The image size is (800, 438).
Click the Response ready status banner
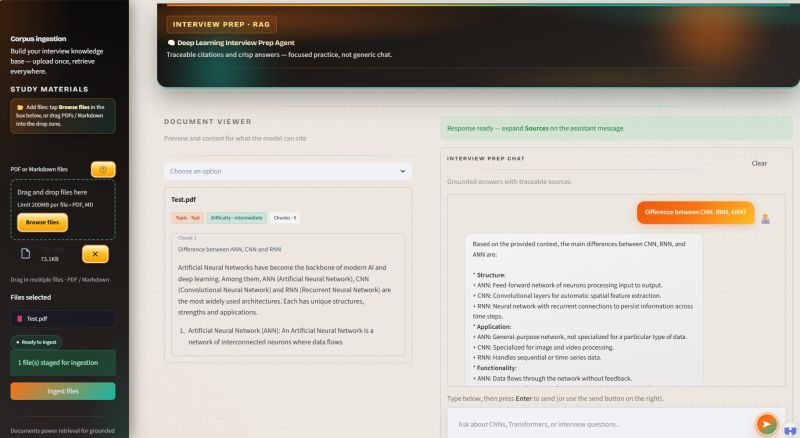[x=616, y=129]
